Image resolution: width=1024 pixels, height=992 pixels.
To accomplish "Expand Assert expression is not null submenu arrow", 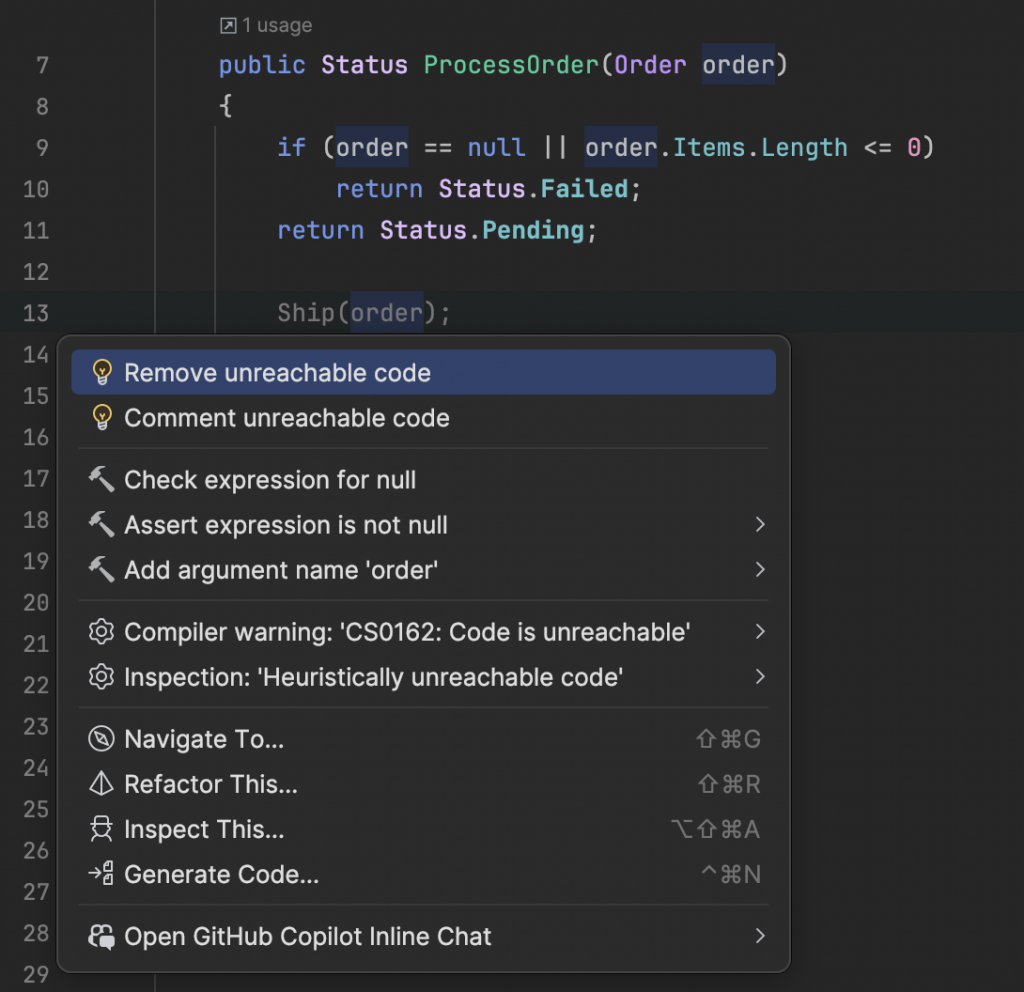I will [760, 525].
